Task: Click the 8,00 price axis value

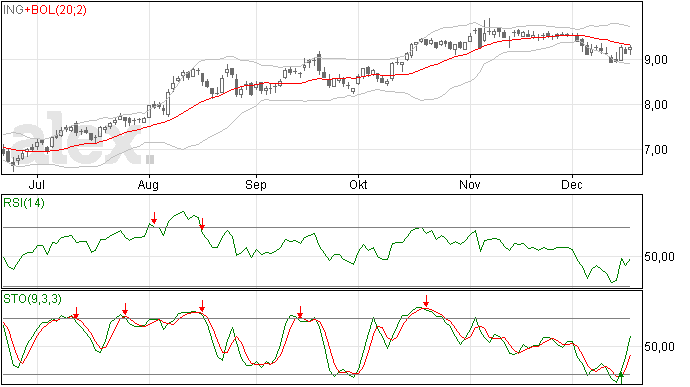Action: click(x=656, y=105)
